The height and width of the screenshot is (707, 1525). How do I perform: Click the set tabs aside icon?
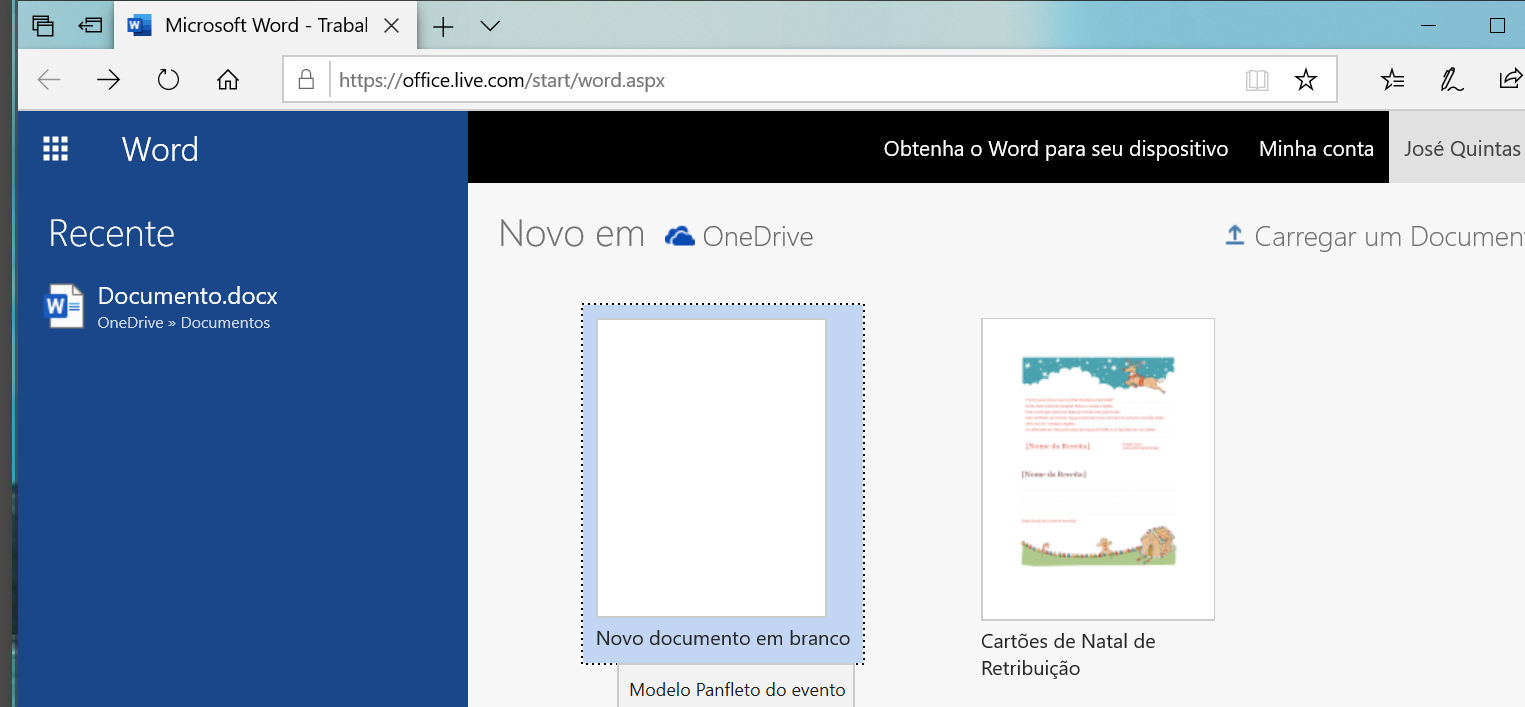click(91, 26)
